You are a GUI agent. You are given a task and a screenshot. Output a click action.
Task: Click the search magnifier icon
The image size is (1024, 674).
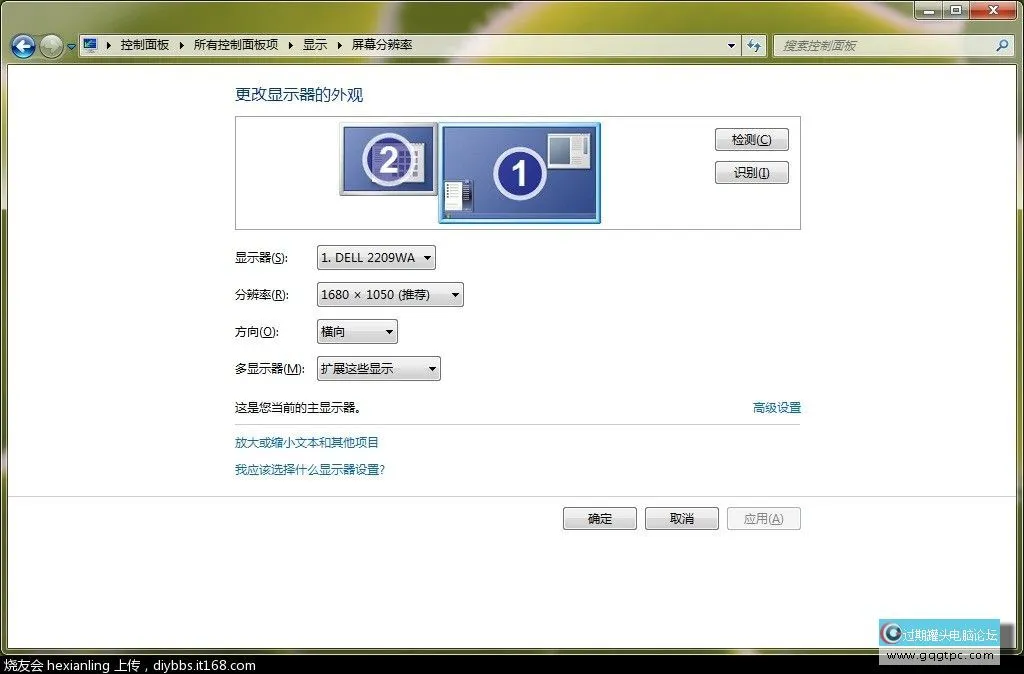[1001, 45]
